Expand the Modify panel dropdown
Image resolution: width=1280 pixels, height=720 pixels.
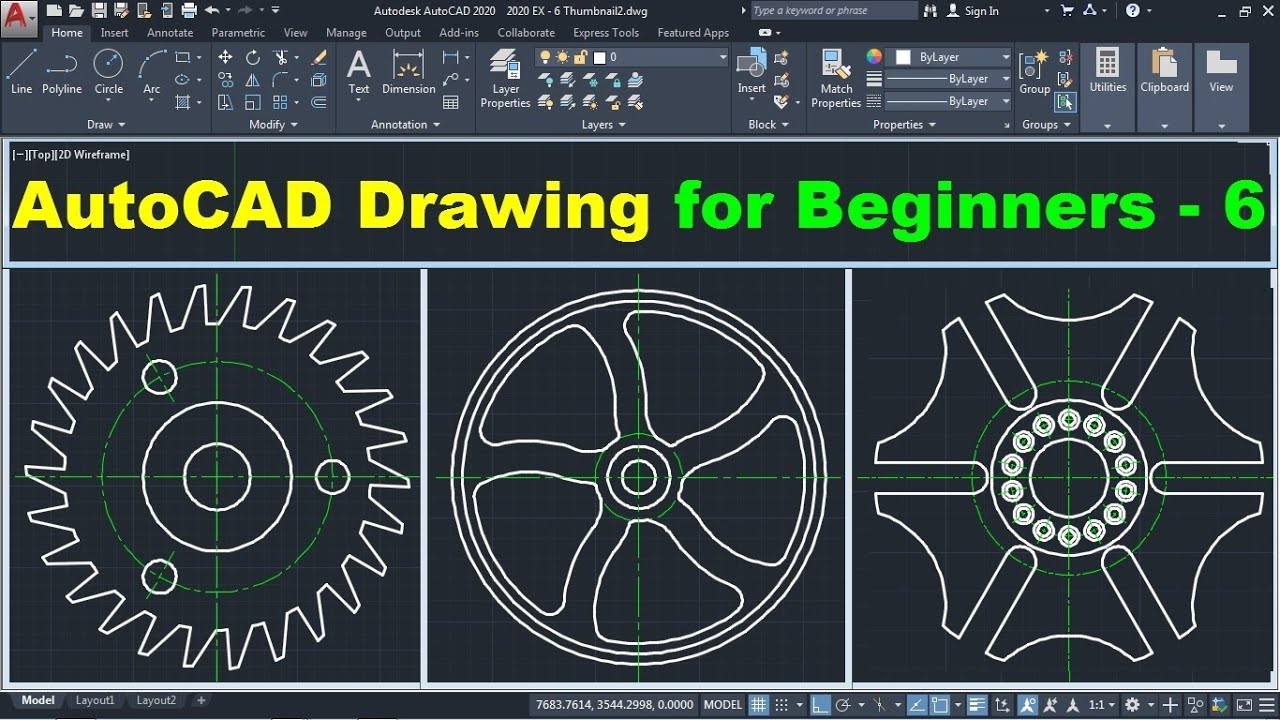[274, 125]
